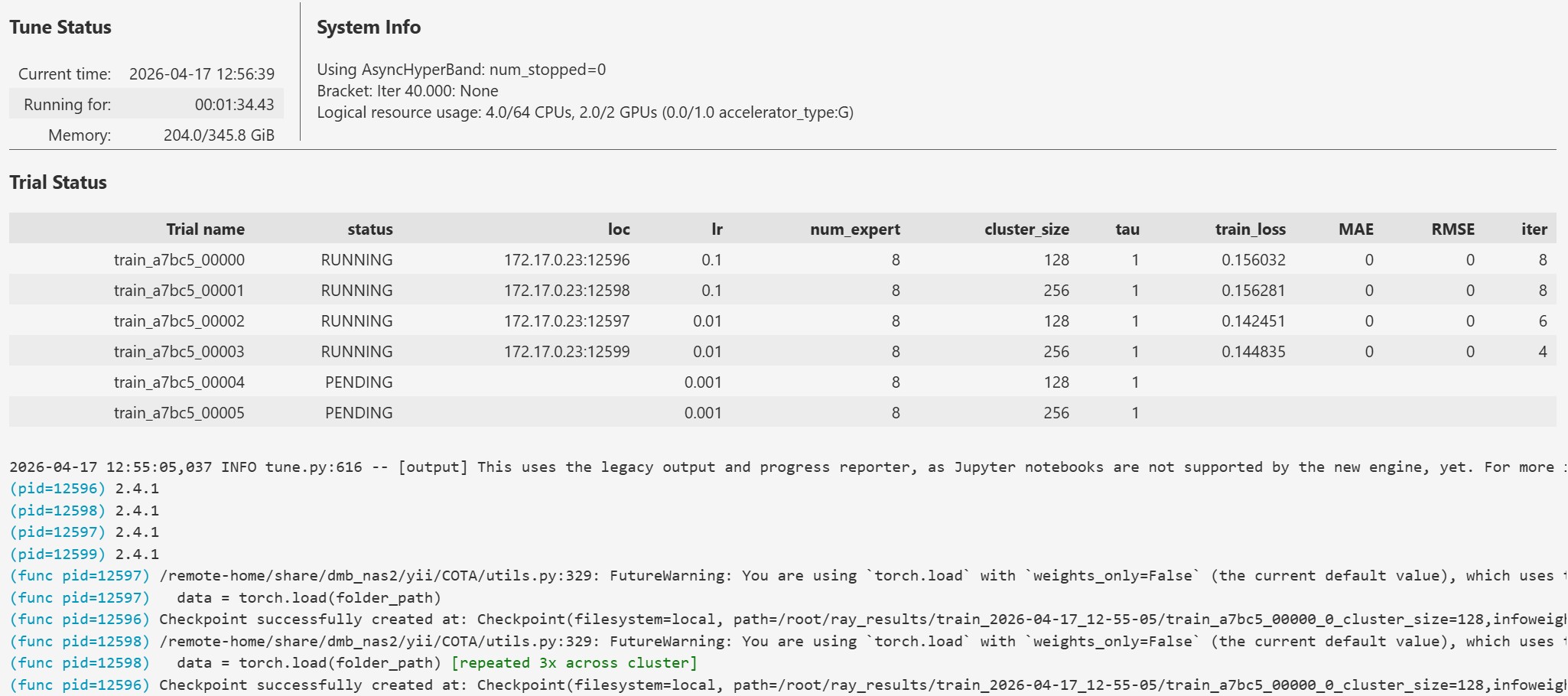Click the tau column header
The height and width of the screenshot is (696, 1568).
(x=1127, y=229)
